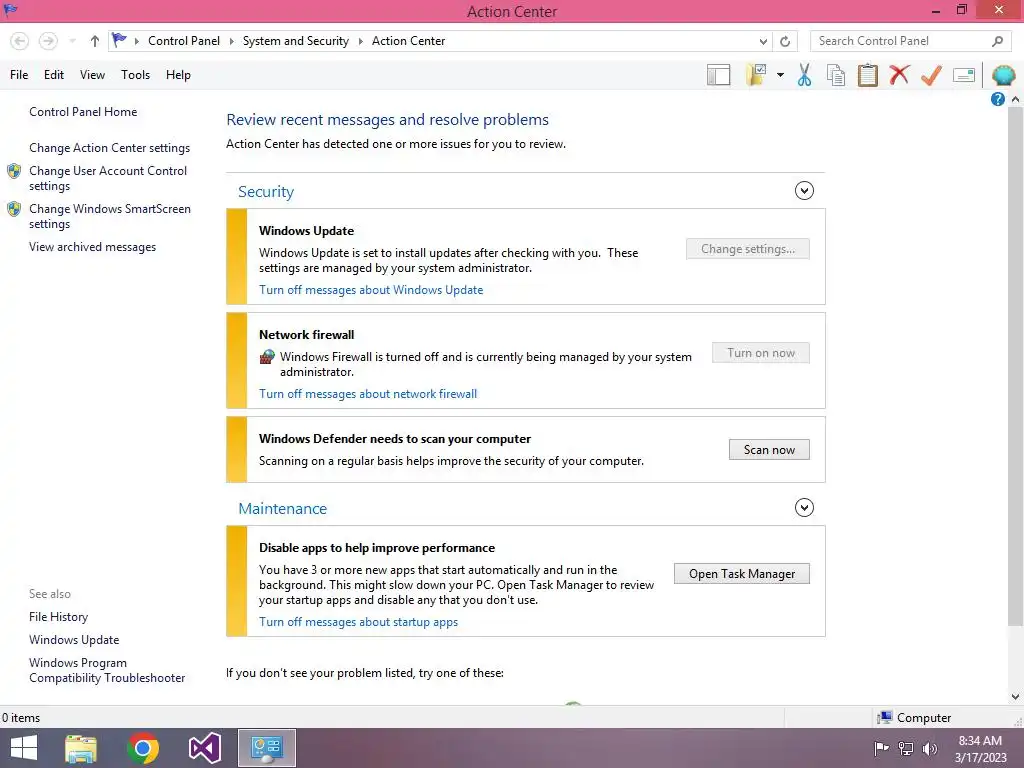Screen dimensions: 1024x768
Task: Click the clipboard Paste icon
Action: coord(867,75)
